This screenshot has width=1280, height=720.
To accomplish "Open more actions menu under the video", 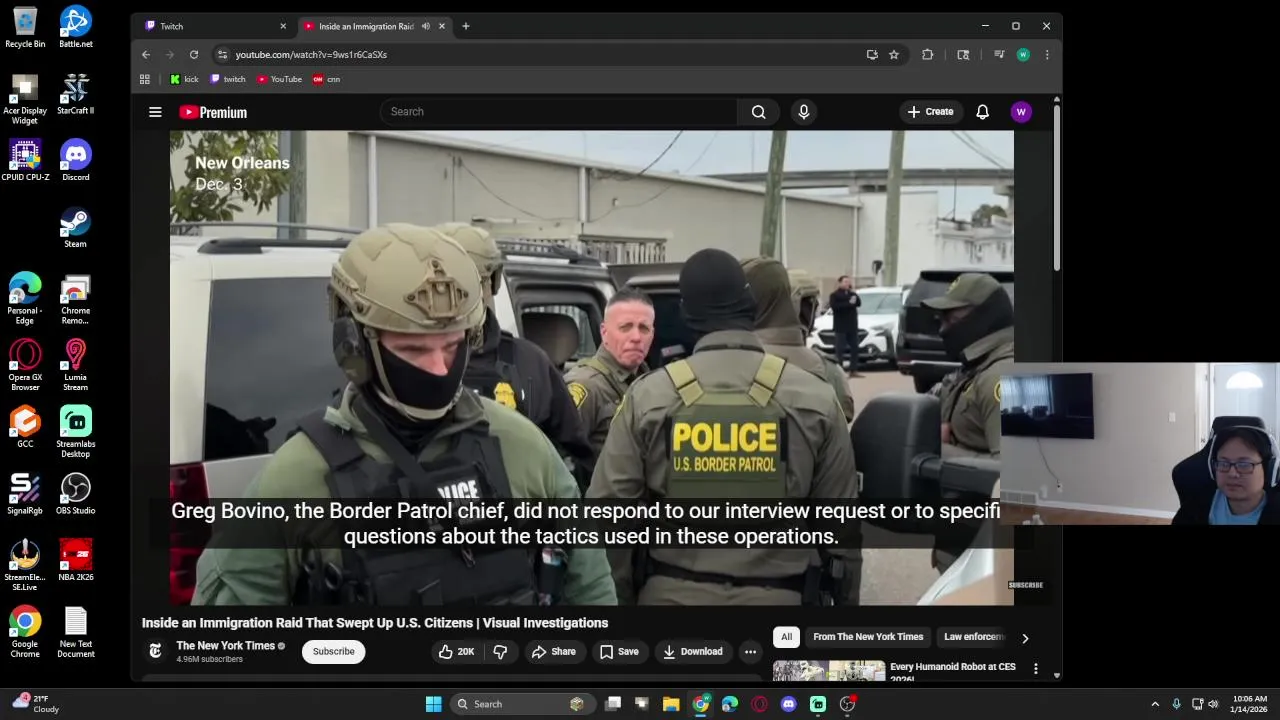I will (750, 652).
